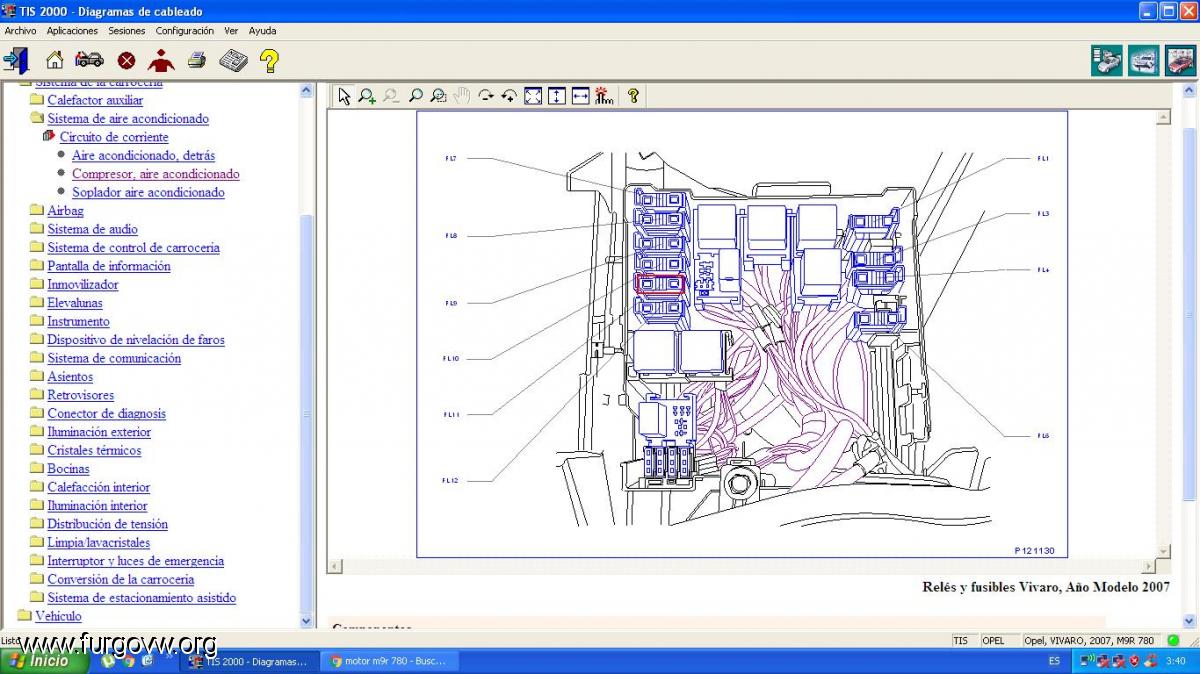Screen dimensions: 1200x674
Task: Click tree panel scrollbar up arrow
Action: pos(307,90)
